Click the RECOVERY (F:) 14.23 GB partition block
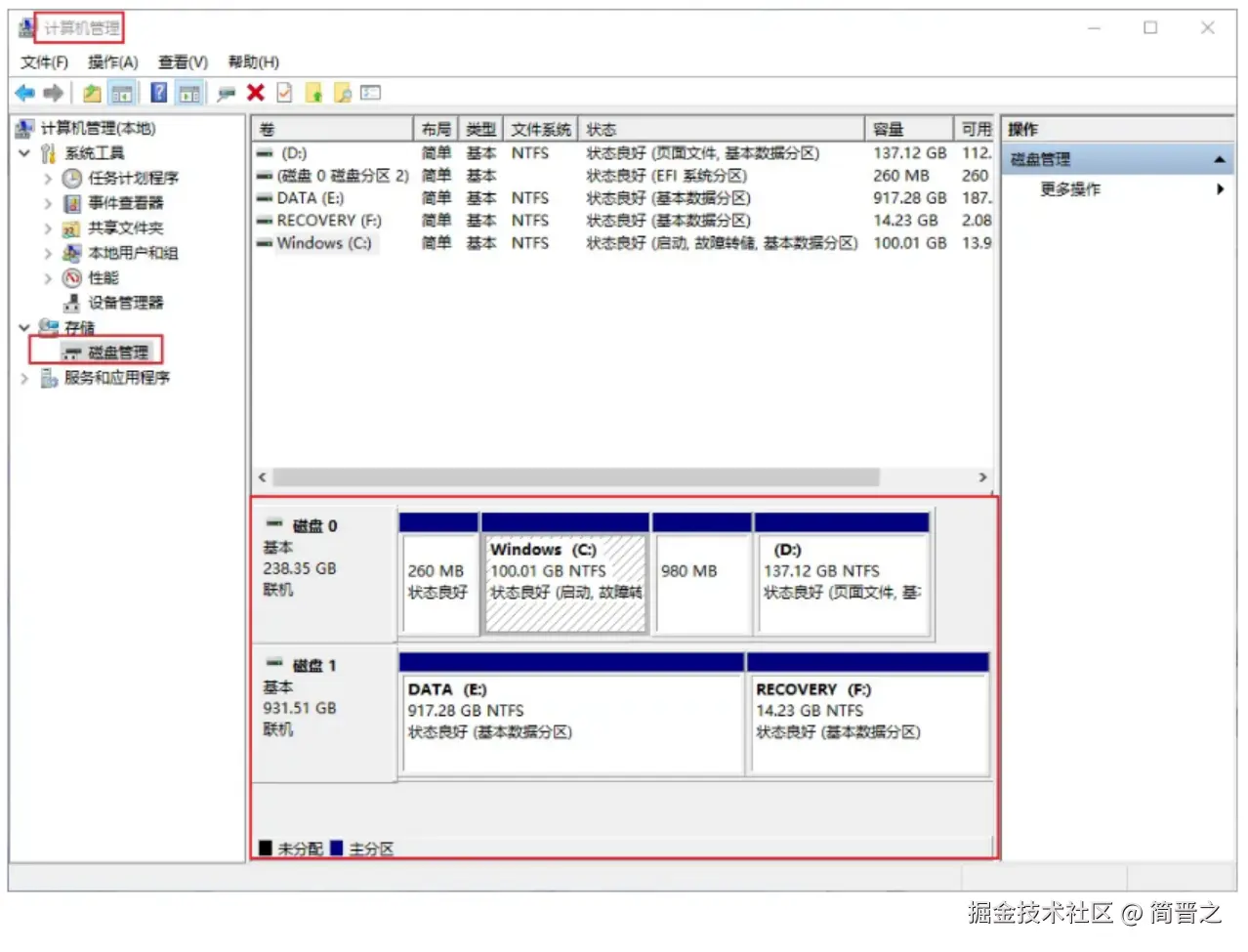 [x=868, y=714]
